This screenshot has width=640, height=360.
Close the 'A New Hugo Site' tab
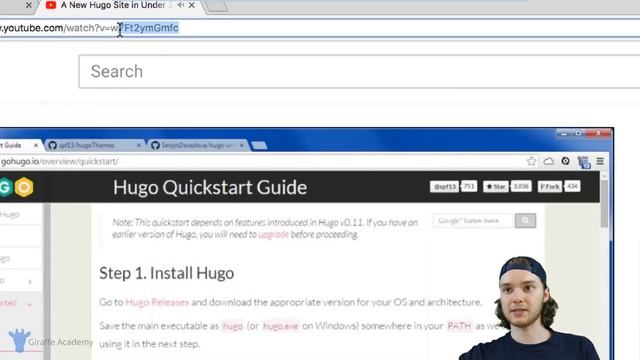192,5
